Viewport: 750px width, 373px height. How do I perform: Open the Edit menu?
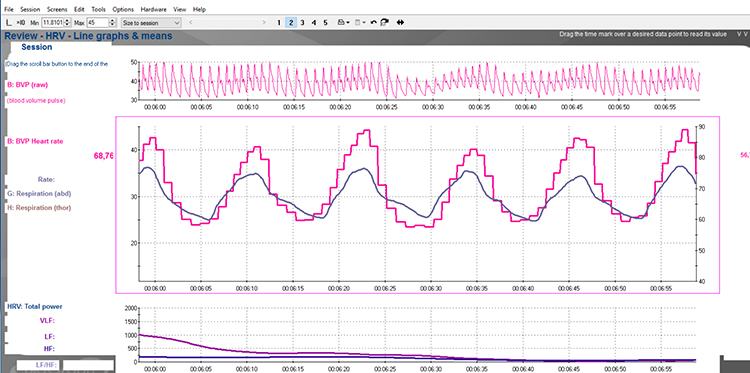[x=79, y=9]
